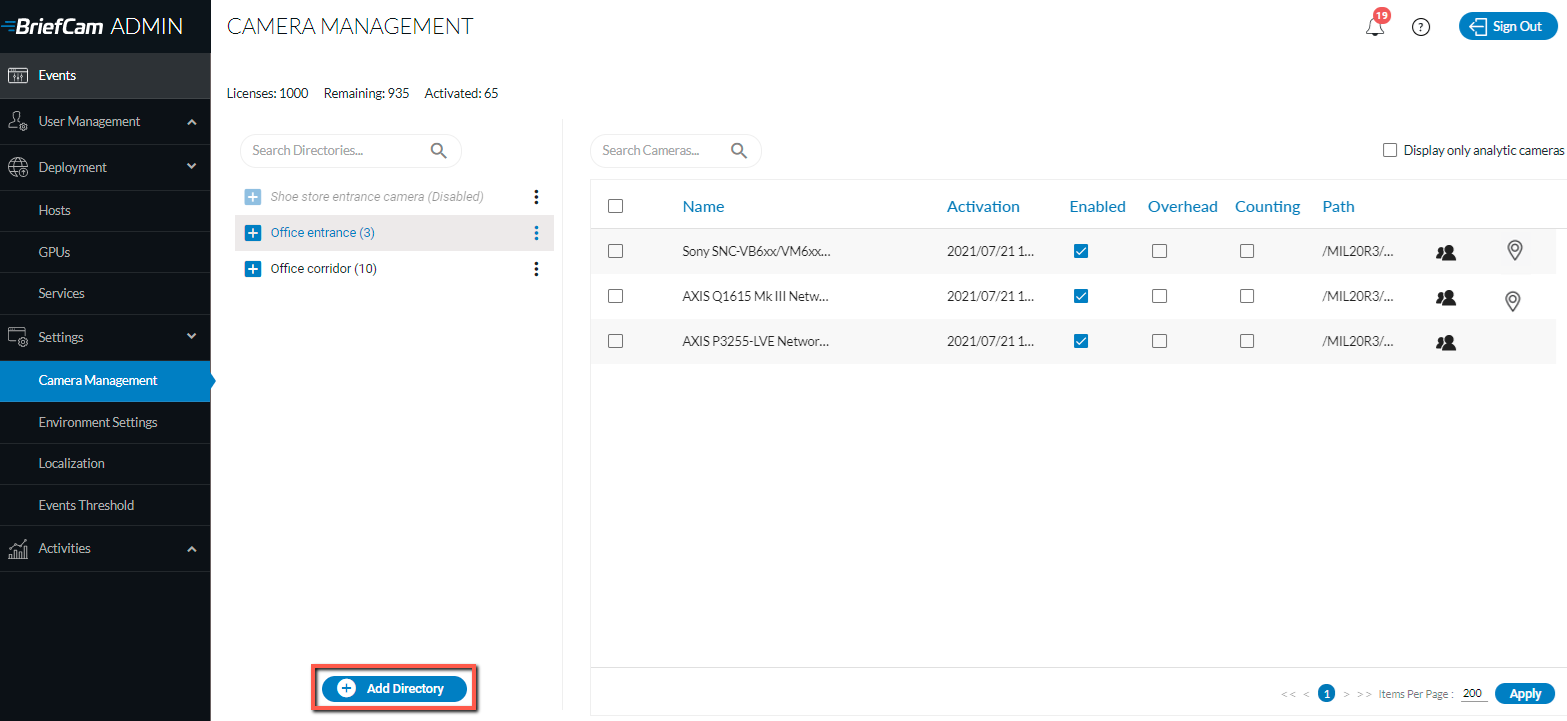Open the notifications bell icon

tap(1376, 27)
